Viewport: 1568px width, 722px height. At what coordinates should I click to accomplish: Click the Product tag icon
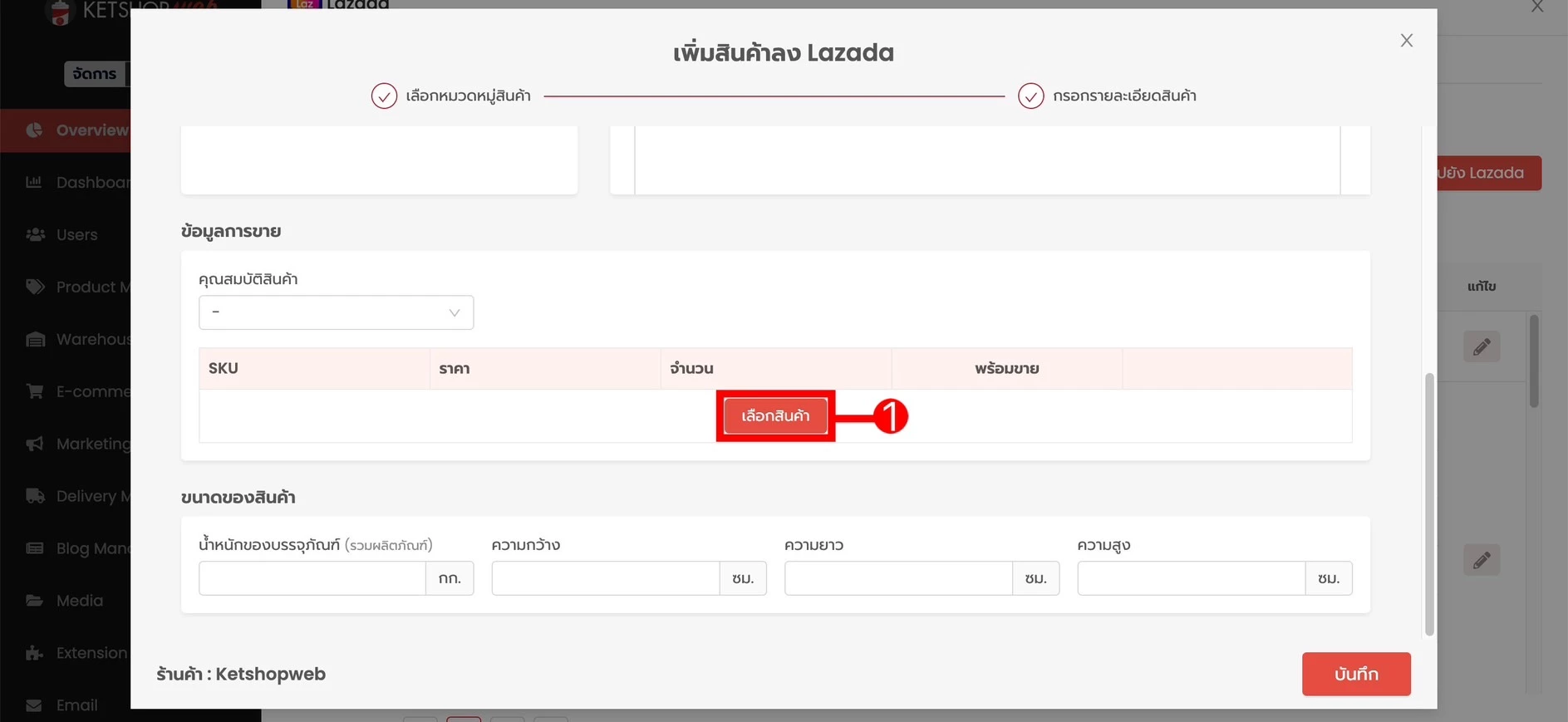tap(35, 287)
